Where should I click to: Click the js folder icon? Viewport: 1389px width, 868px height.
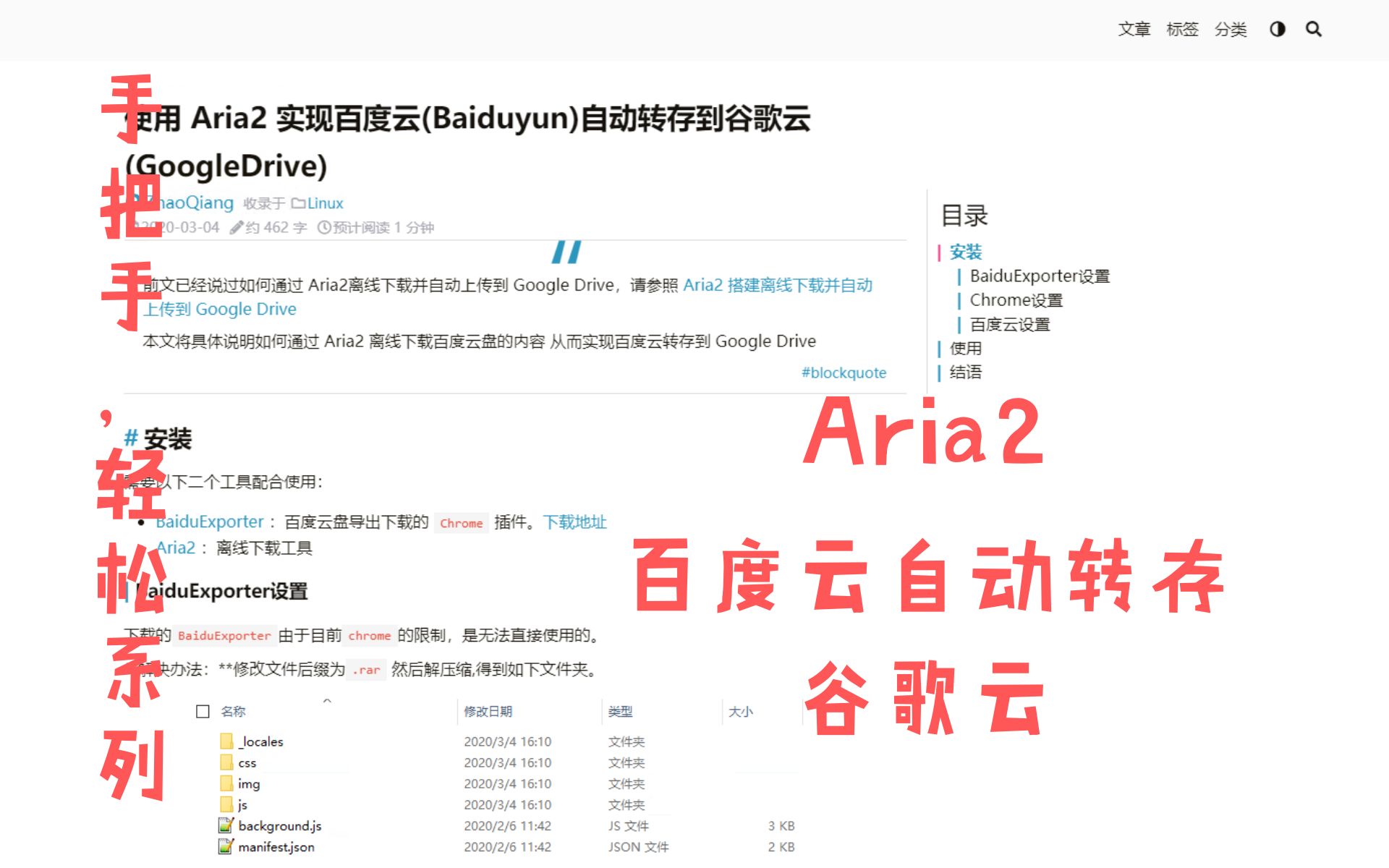[226, 804]
